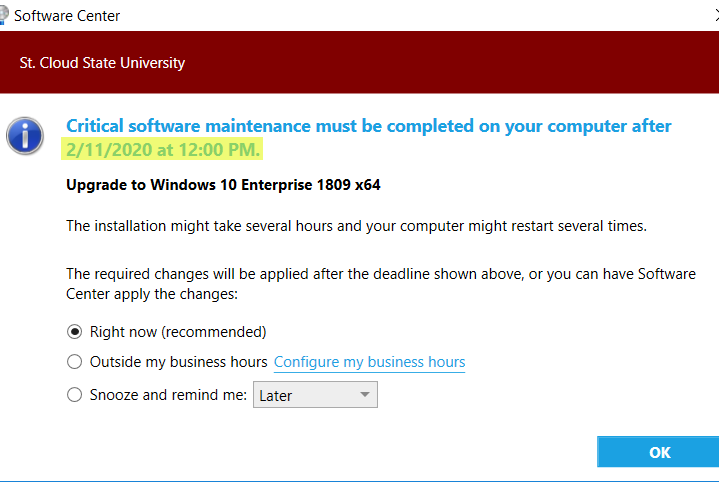Click the Snooze and remind me label
The image size is (719, 482).
[x=168, y=395]
